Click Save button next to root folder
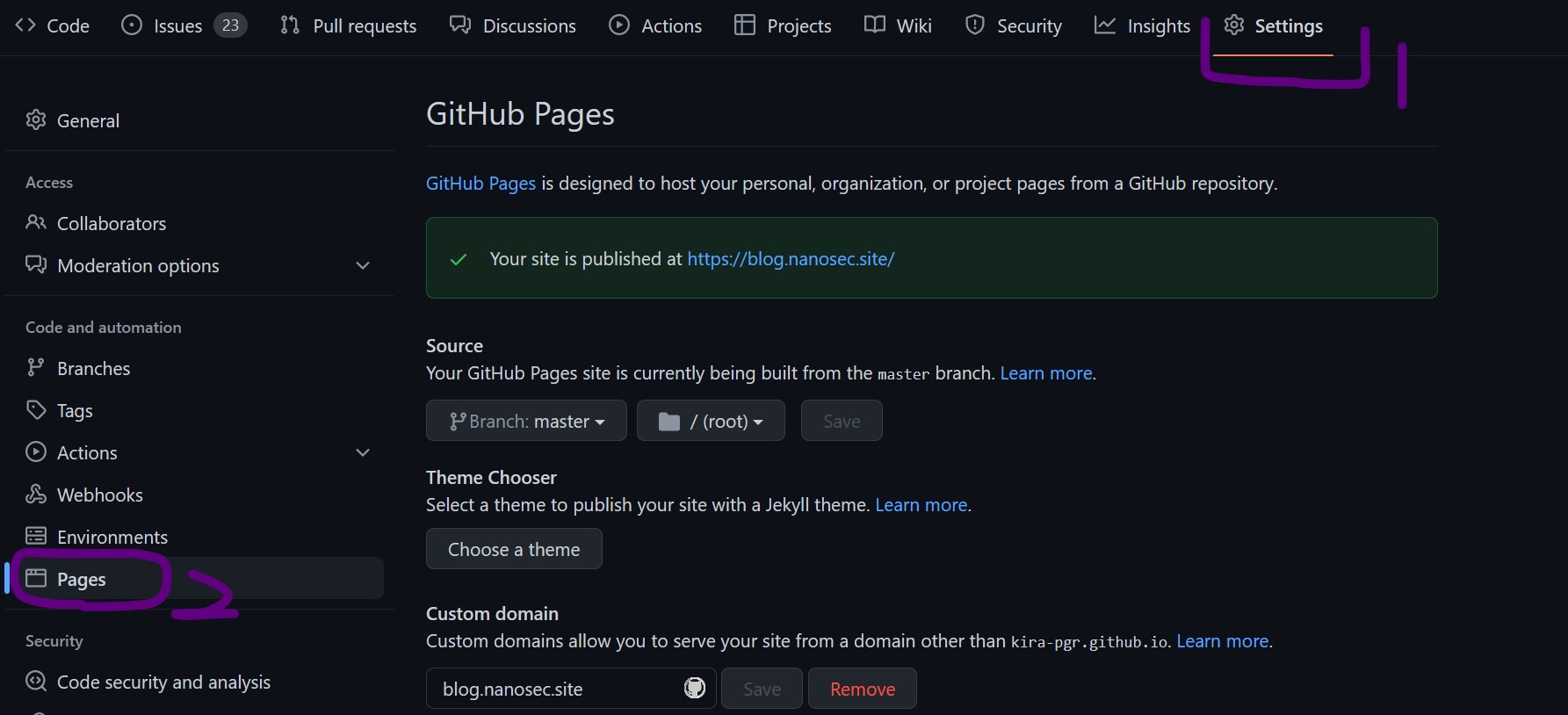The width and height of the screenshot is (1568, 715). tap(842, 421)
